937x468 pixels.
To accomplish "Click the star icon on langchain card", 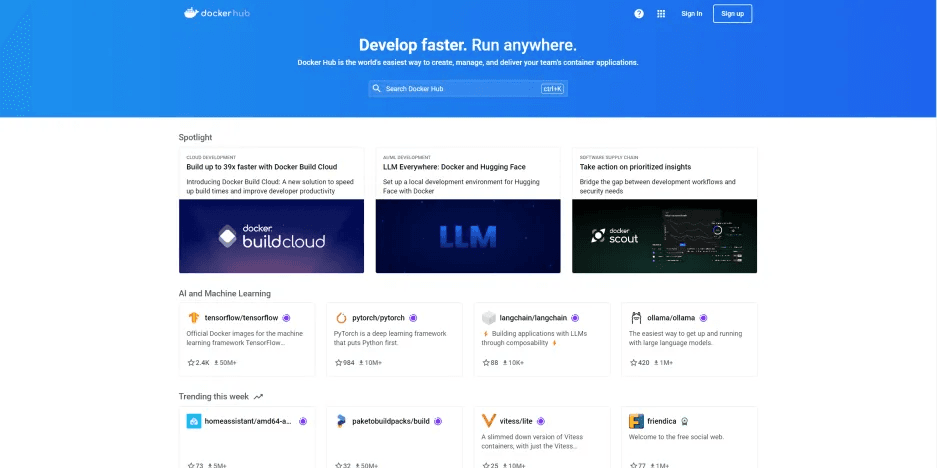I will point(486,363).
